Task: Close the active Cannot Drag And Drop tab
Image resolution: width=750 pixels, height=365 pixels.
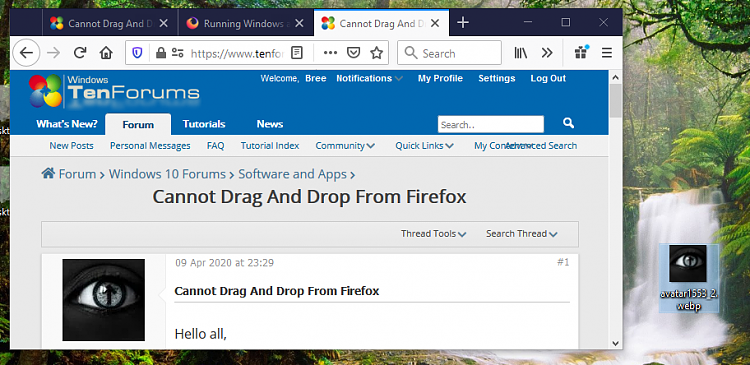Action: click(x=434, y=23)
